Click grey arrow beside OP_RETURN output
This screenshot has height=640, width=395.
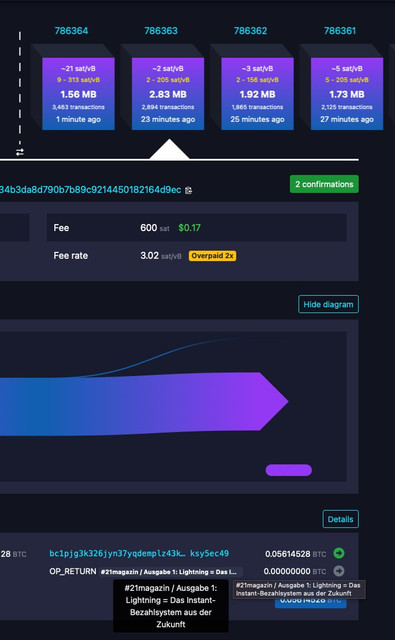click(339, 571)
